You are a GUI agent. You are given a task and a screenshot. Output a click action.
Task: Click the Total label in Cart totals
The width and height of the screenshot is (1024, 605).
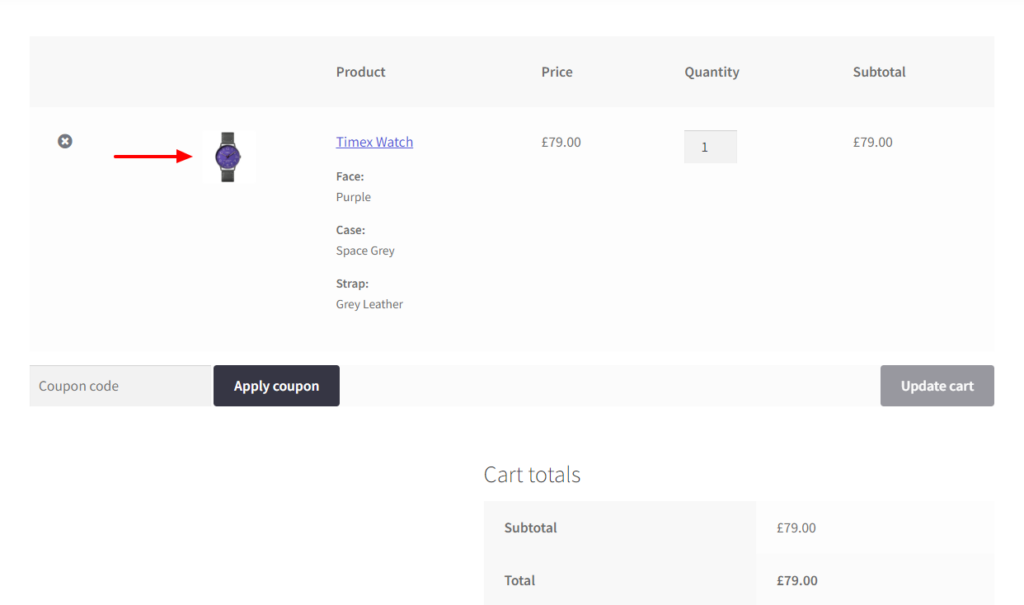point(519,580)
